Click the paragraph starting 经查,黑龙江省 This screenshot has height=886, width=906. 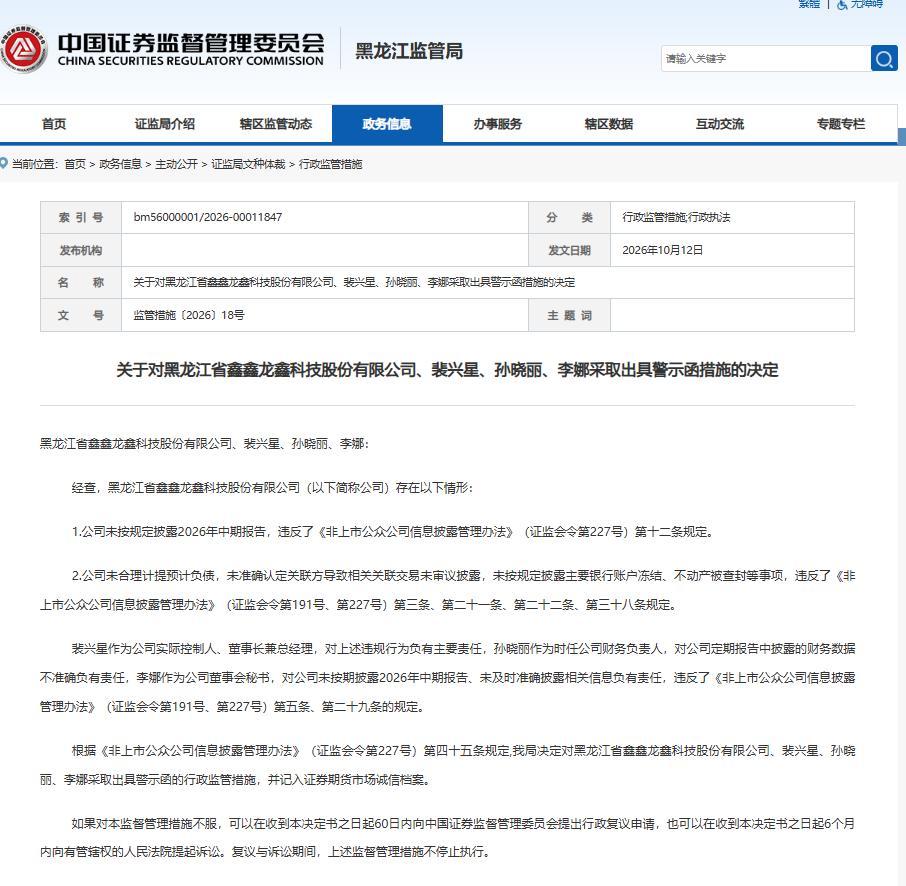[x=272, y=488]
